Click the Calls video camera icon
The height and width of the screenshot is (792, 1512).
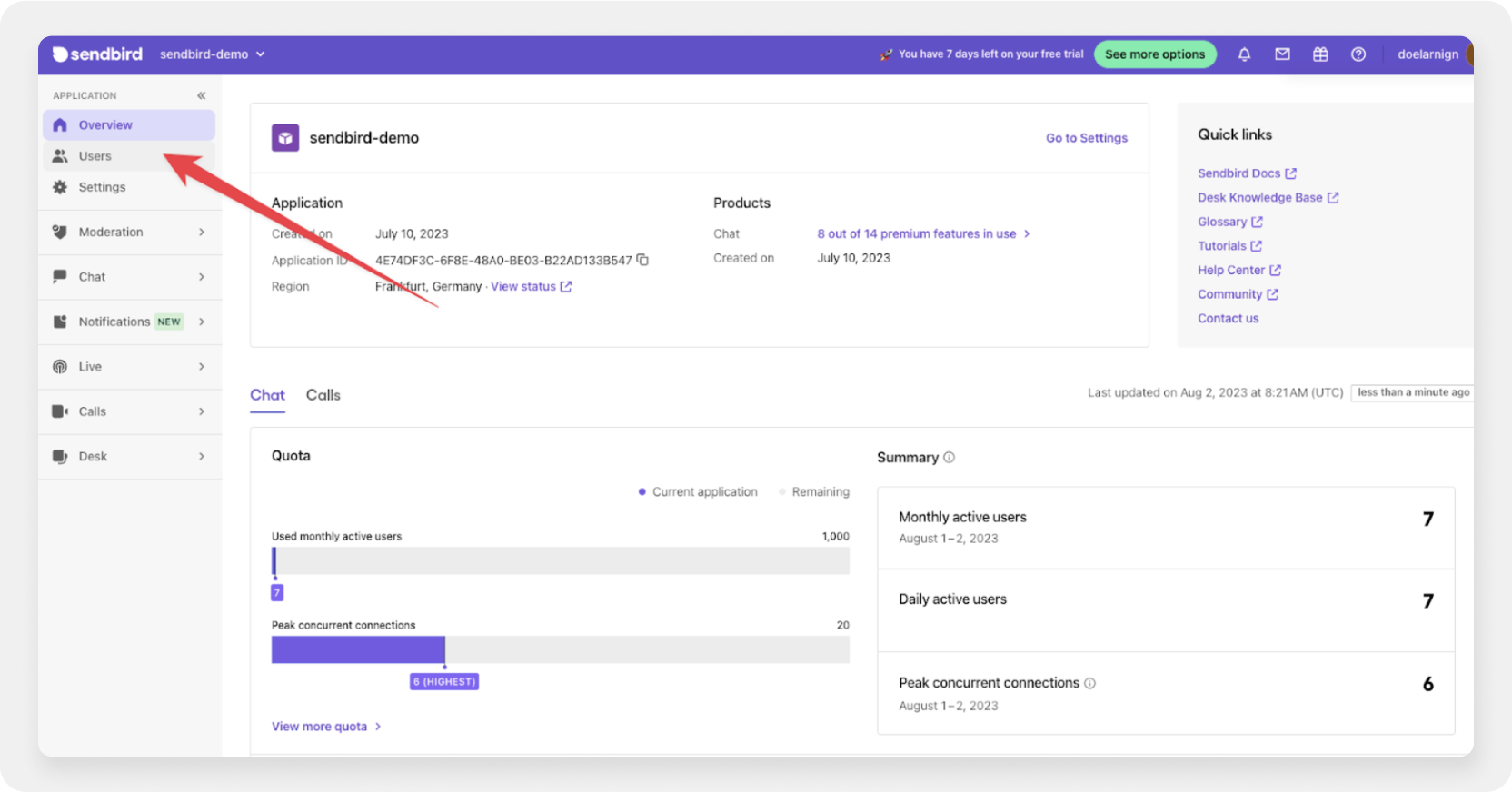pyautogui.click(x=60, y=411)
